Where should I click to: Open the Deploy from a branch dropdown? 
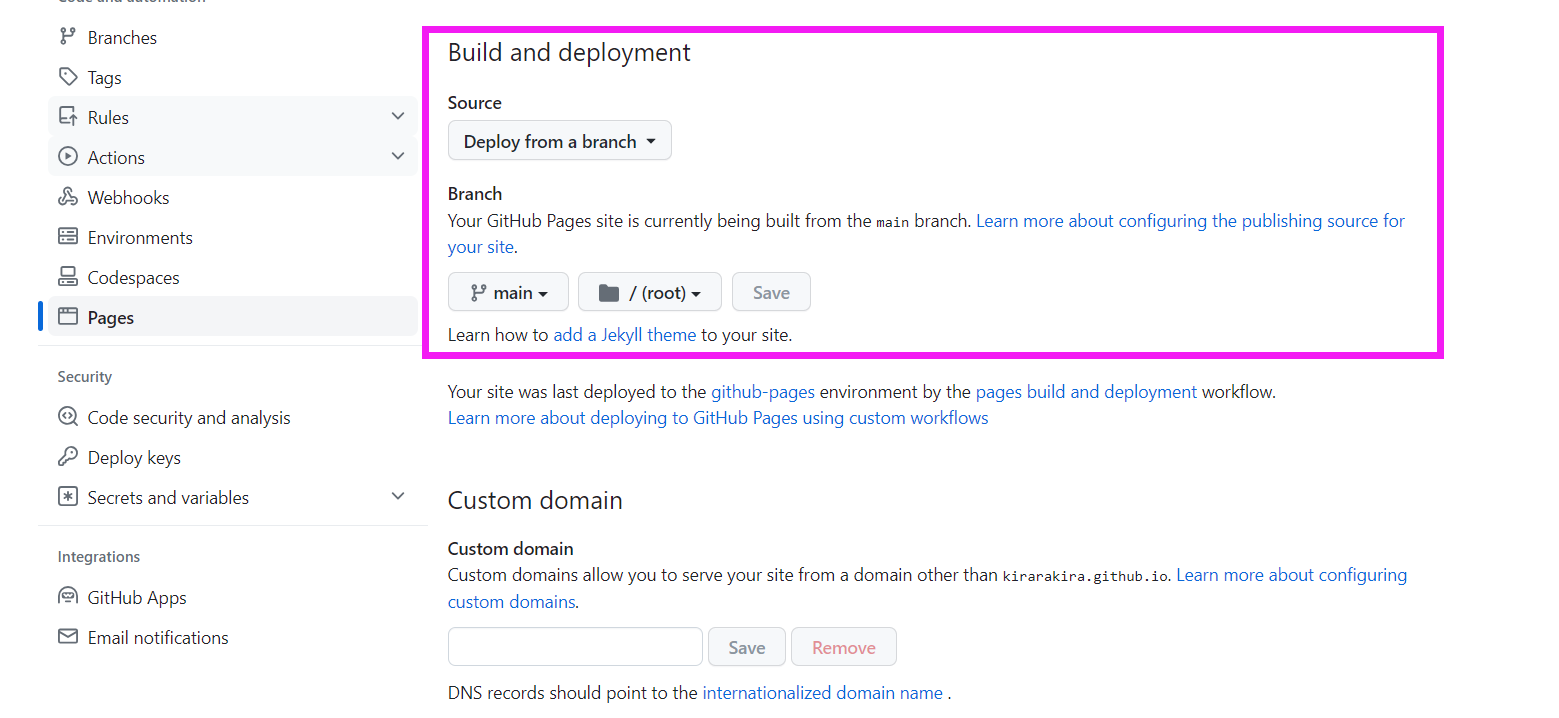coord(560,141)
